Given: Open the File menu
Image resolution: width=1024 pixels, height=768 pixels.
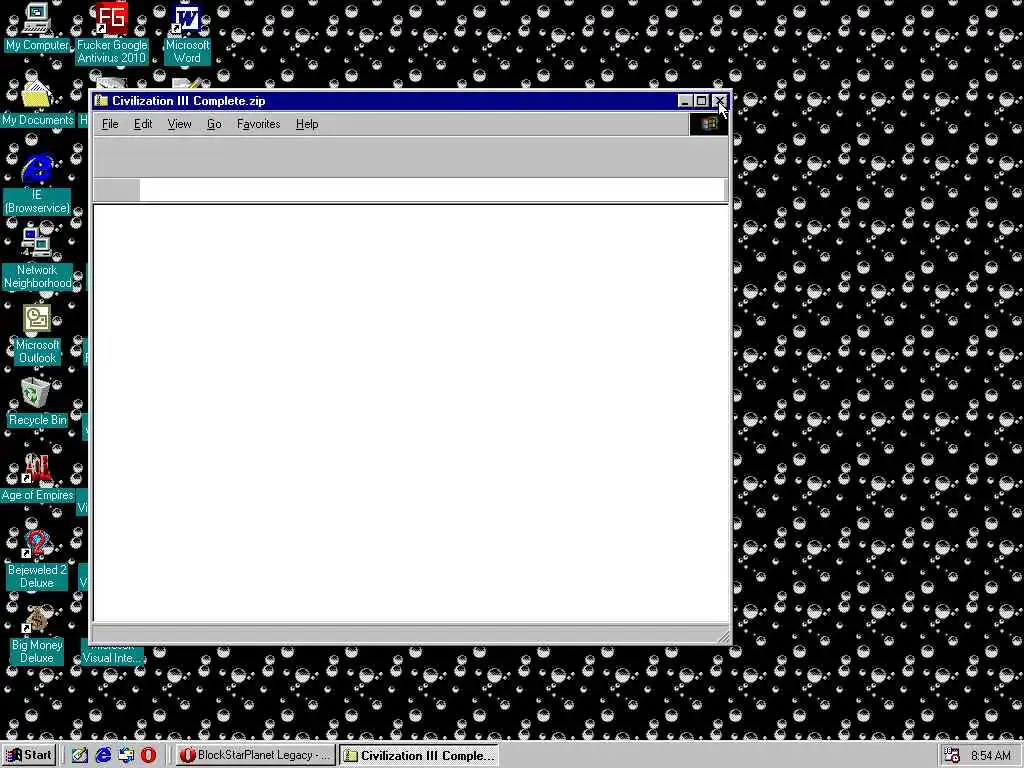Looking at the screenshot, I should [x=110, y=124].
